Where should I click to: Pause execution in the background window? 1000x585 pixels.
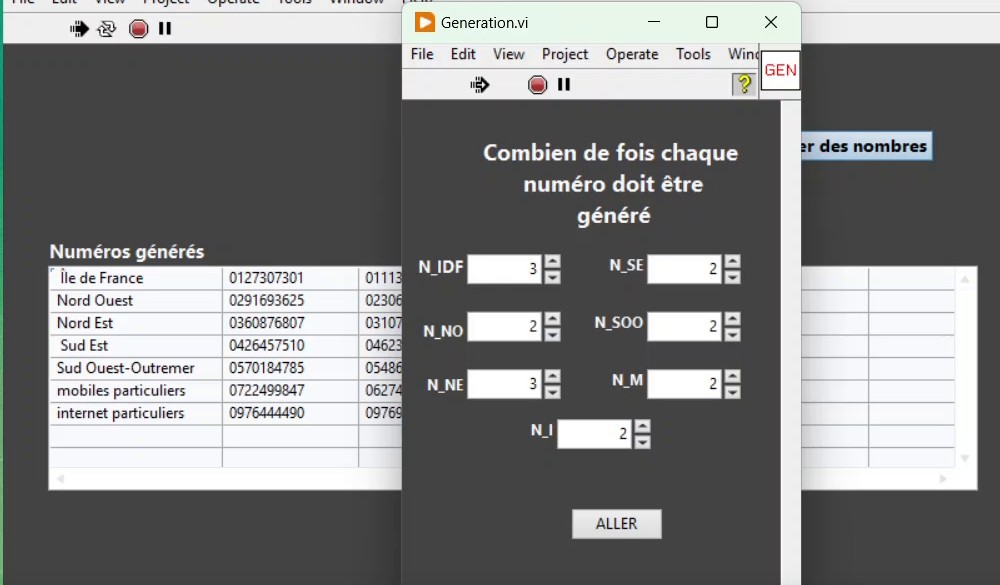coord(165,29)
